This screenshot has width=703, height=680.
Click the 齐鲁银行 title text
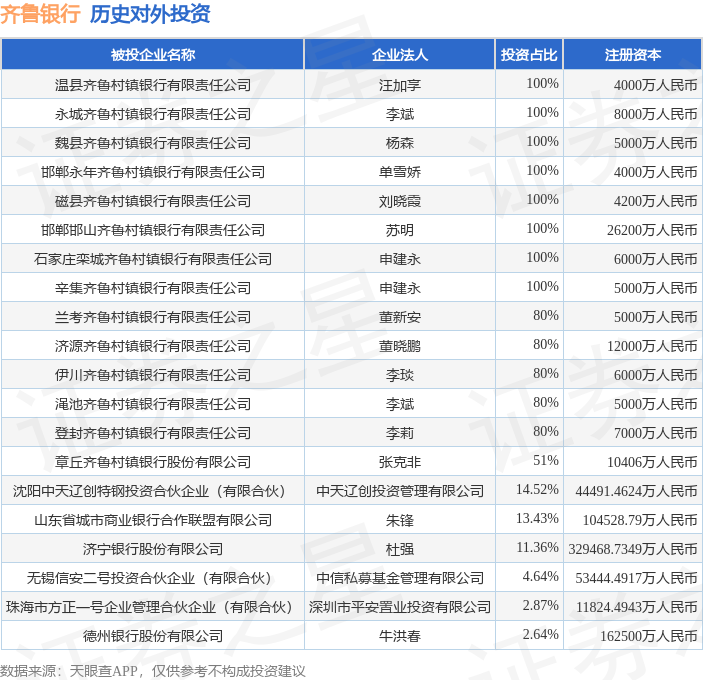[x=40, y=14]
